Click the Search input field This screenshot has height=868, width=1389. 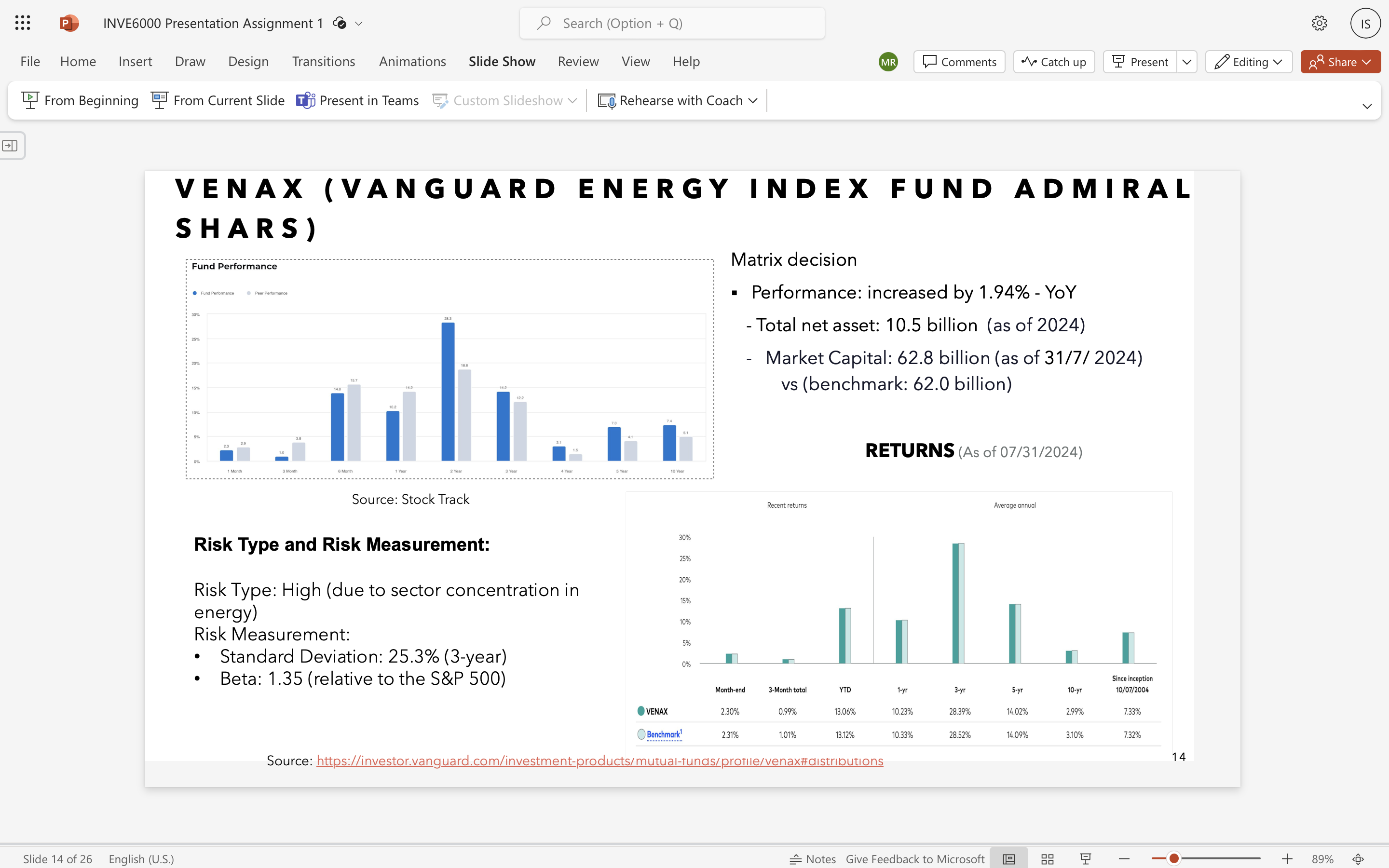[671, 23]
